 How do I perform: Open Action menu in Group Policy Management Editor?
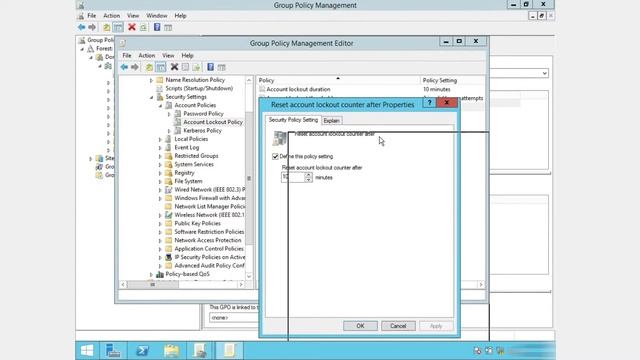point(147,56)
